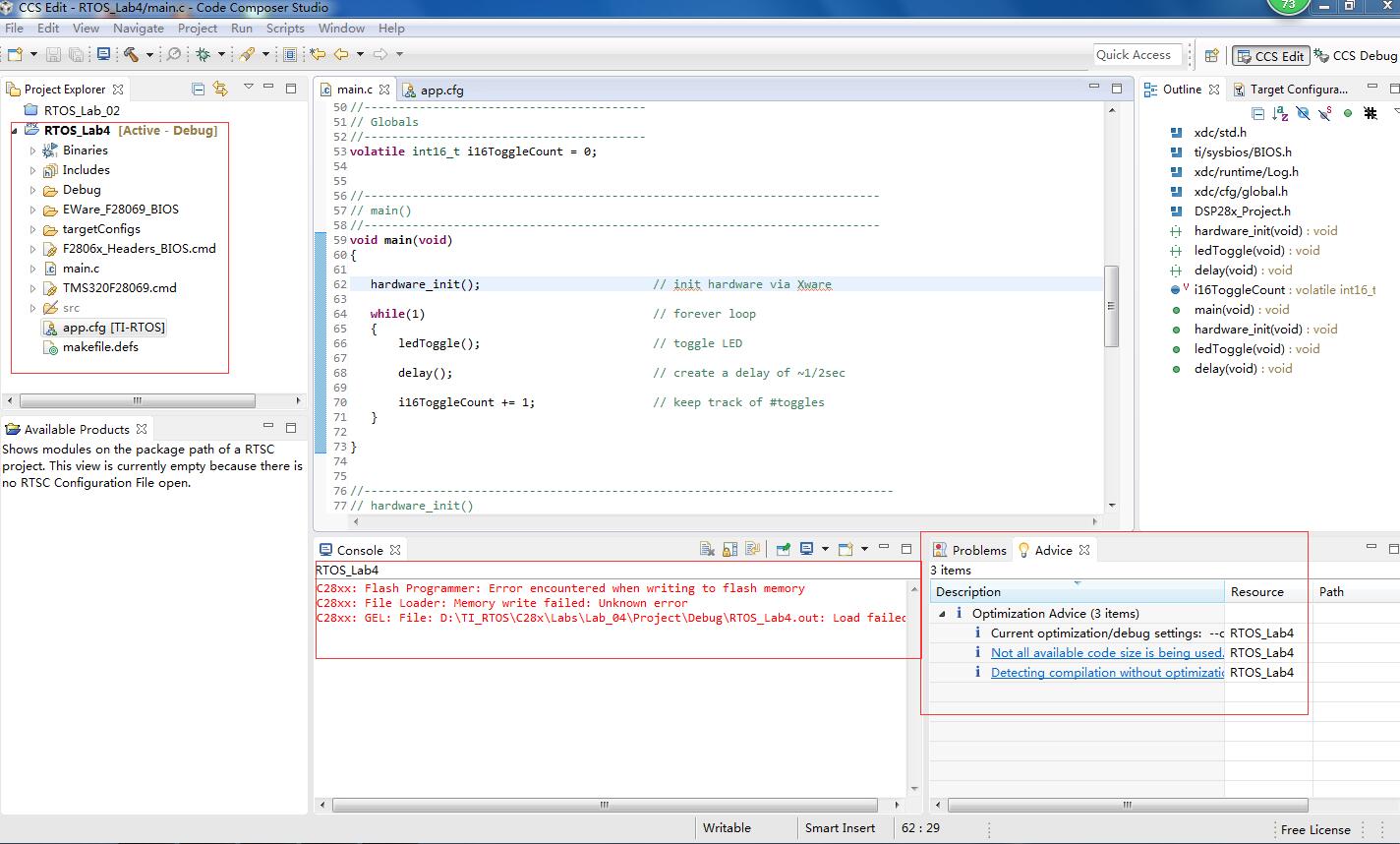The height and width of the screenshot is (844, 1400).
Task: Click the editor vertical scrollbar thumb
Action: coord(1111,306)
